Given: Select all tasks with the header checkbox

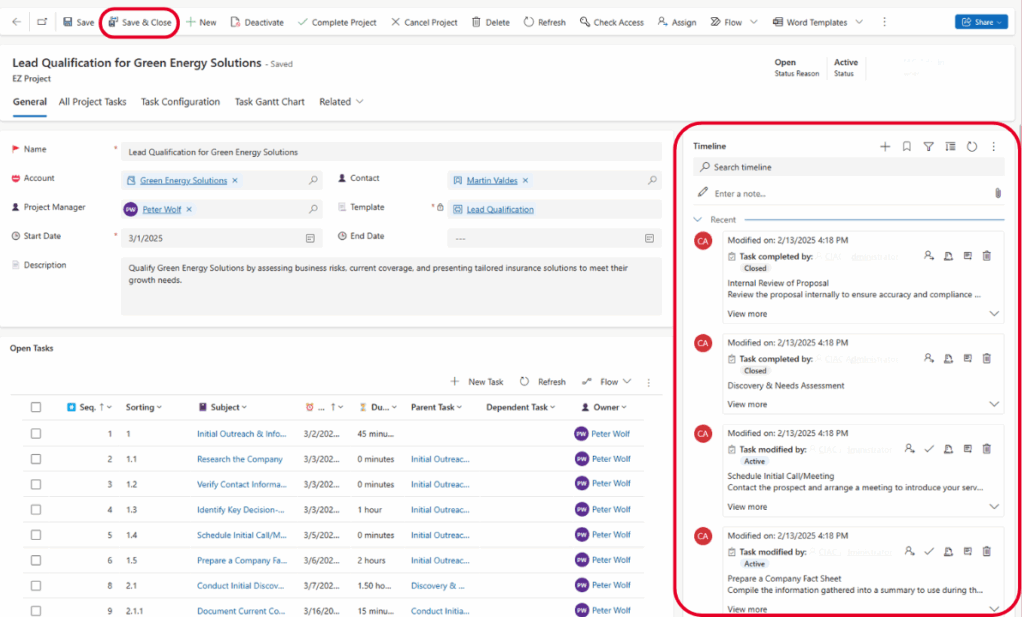Looking at the screenshot, I should pyautogui.click(x=36, y=407).
